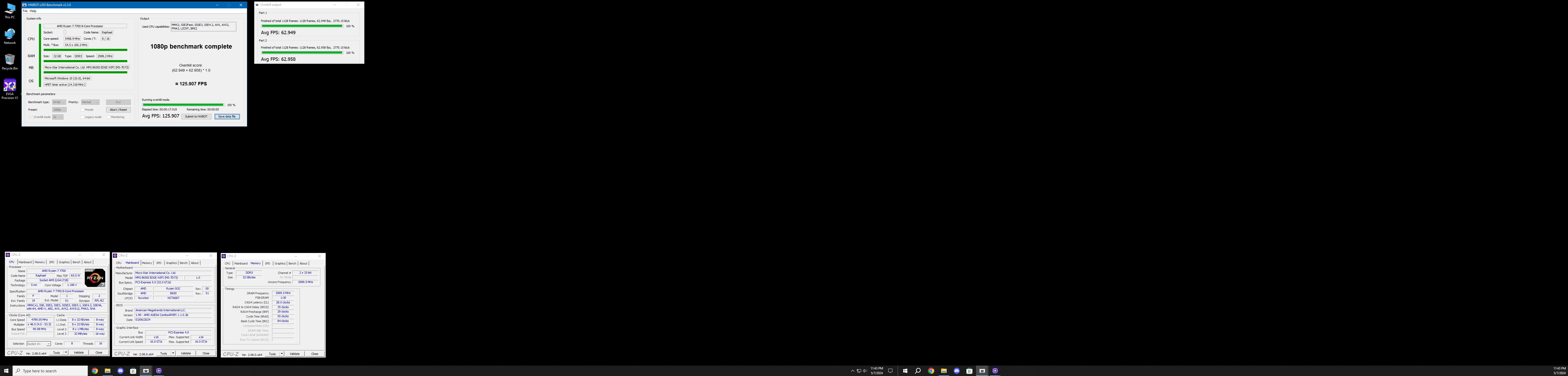Click the Type here to search box

(50, 371)
